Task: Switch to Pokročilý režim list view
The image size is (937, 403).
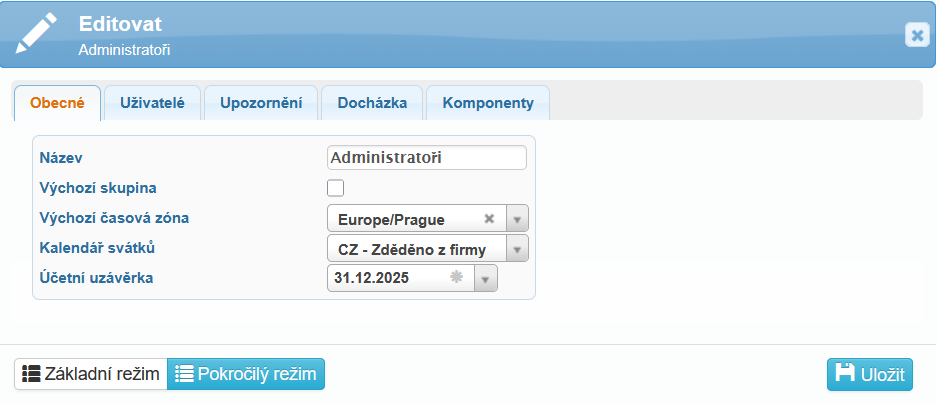Action: [246, 375]
